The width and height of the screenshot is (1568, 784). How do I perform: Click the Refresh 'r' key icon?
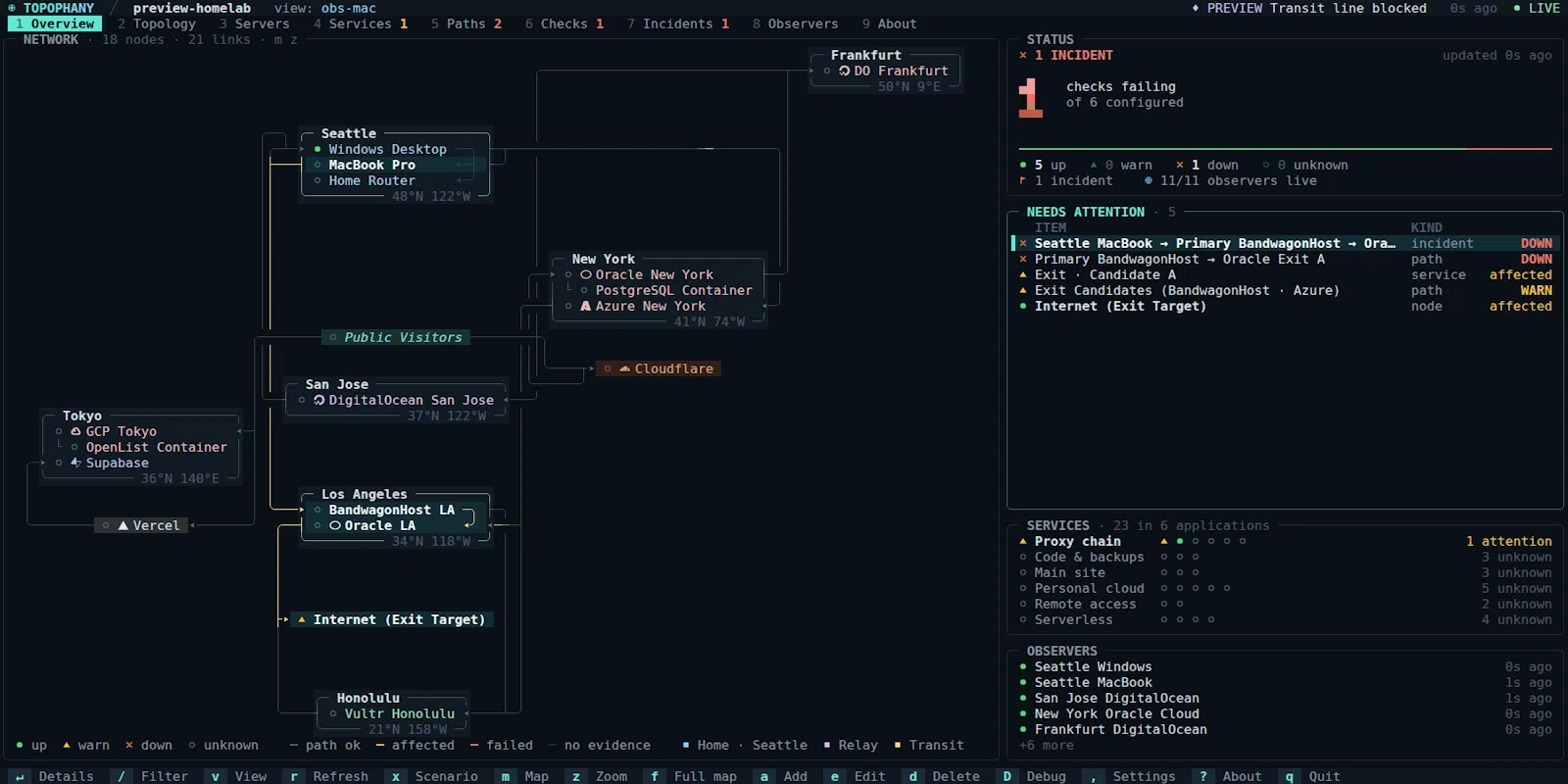click(x=294, y=776)
